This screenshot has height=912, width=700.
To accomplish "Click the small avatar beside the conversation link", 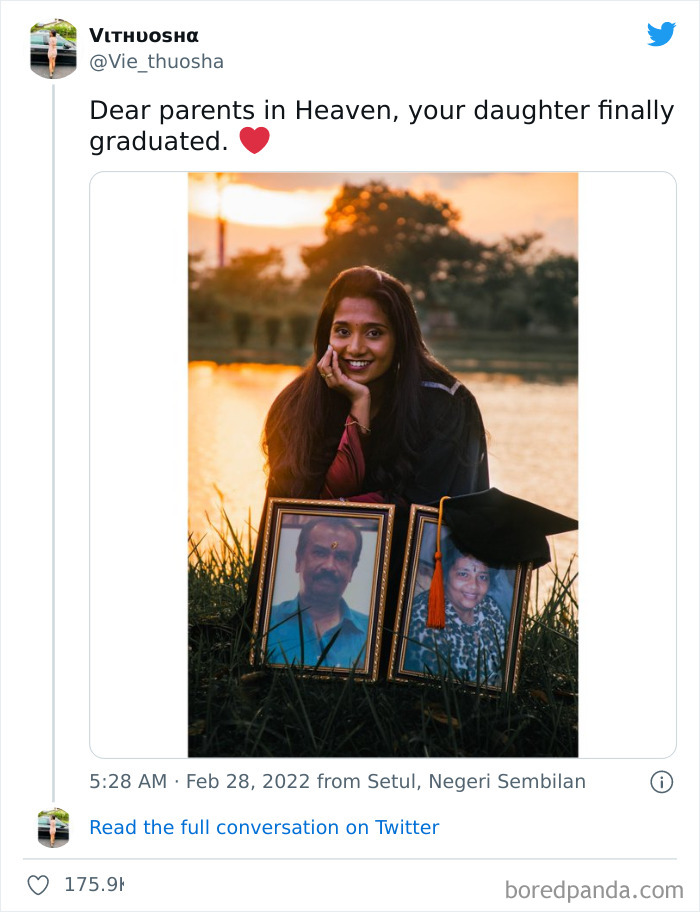I will 53,828.
